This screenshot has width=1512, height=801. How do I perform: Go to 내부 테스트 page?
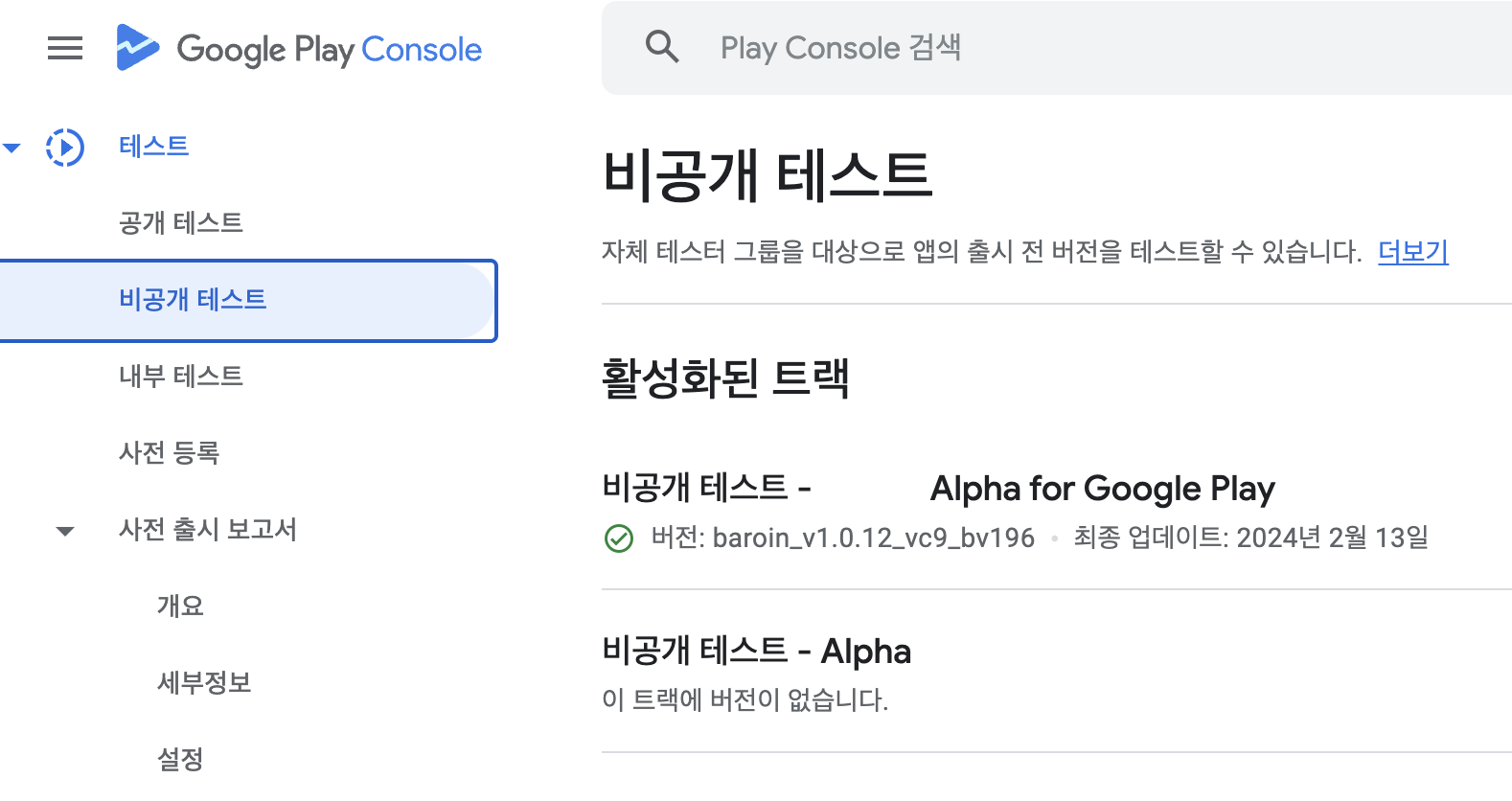coord(181,377)
